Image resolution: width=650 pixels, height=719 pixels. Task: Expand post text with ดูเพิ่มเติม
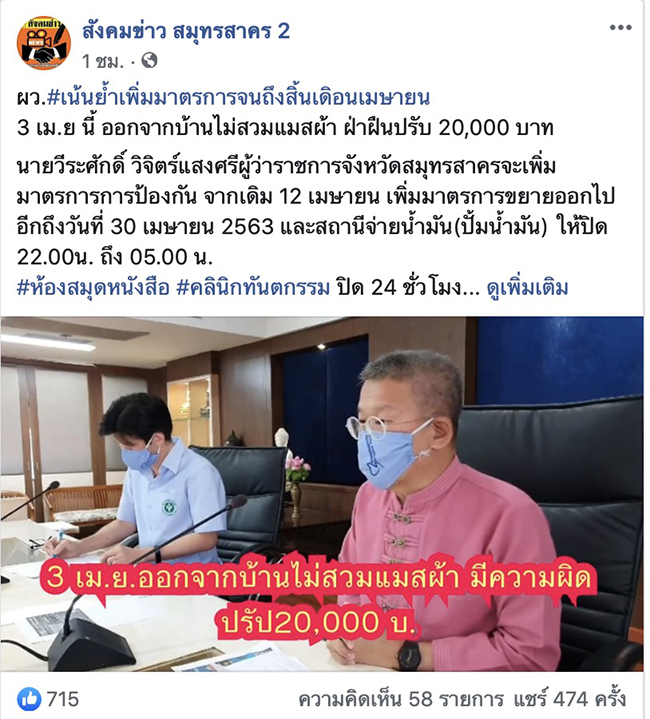click(527, 288)
